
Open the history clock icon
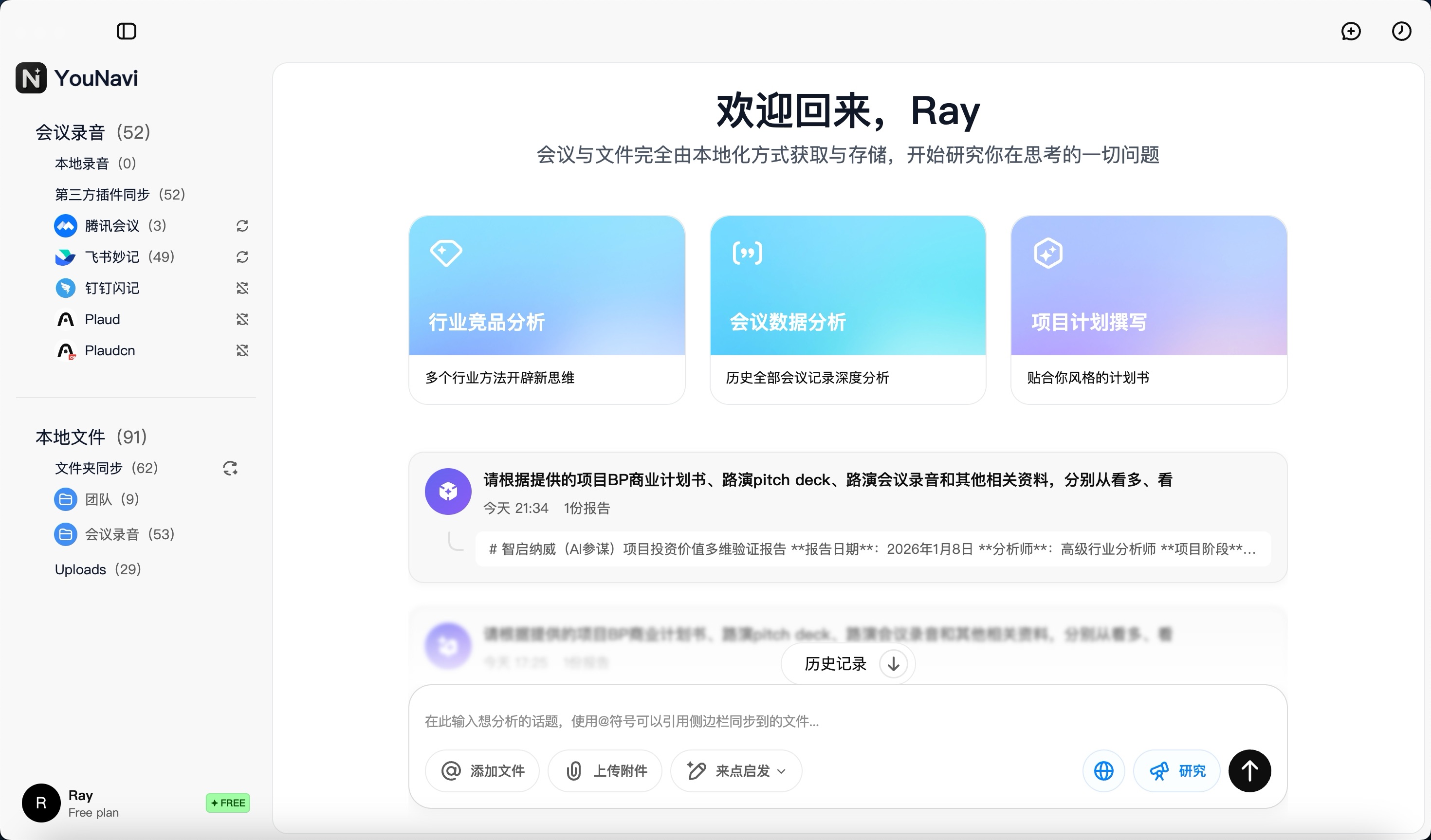(1401, 31)
